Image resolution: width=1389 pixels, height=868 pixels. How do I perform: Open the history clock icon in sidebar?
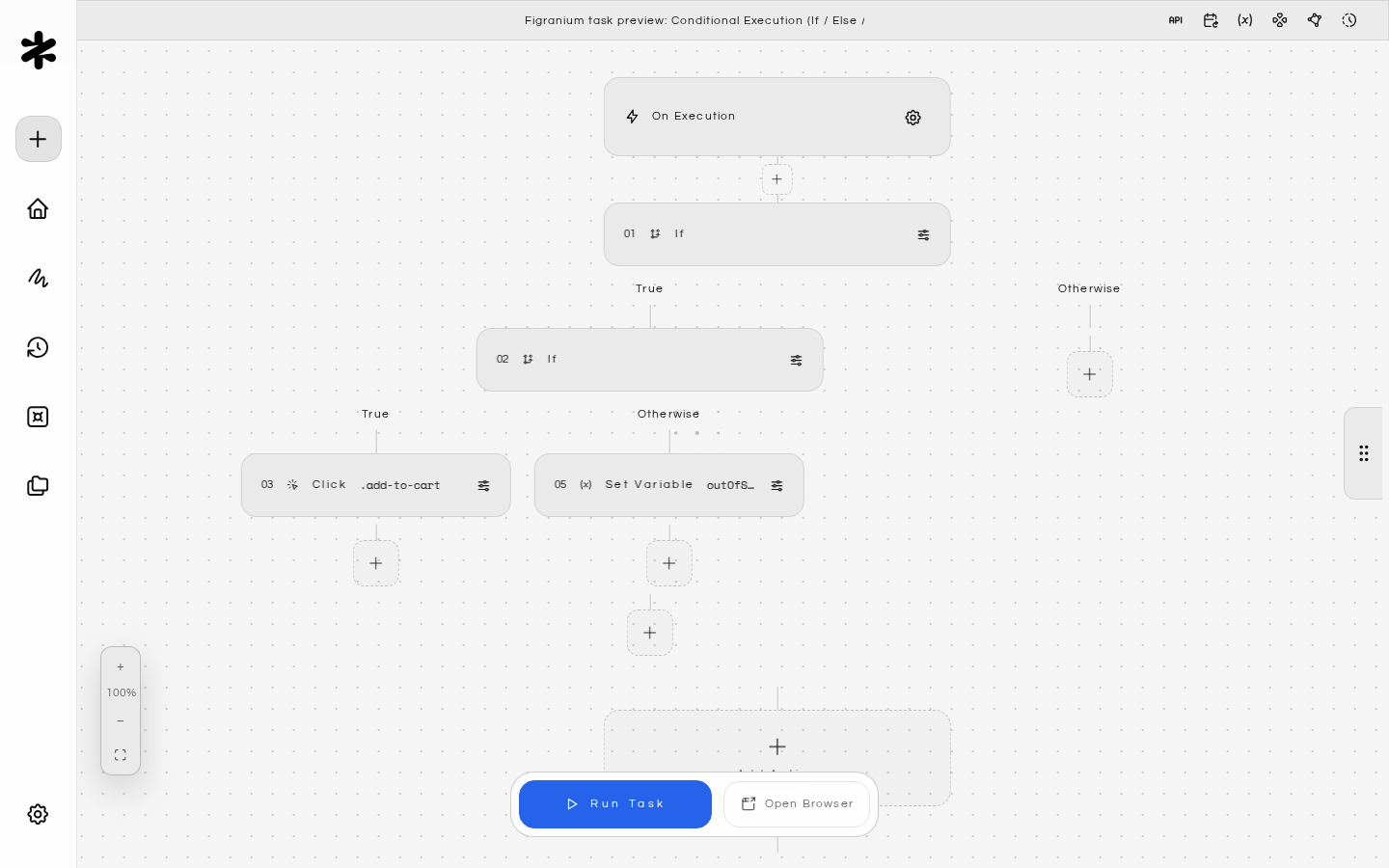(x=38, y=347)
